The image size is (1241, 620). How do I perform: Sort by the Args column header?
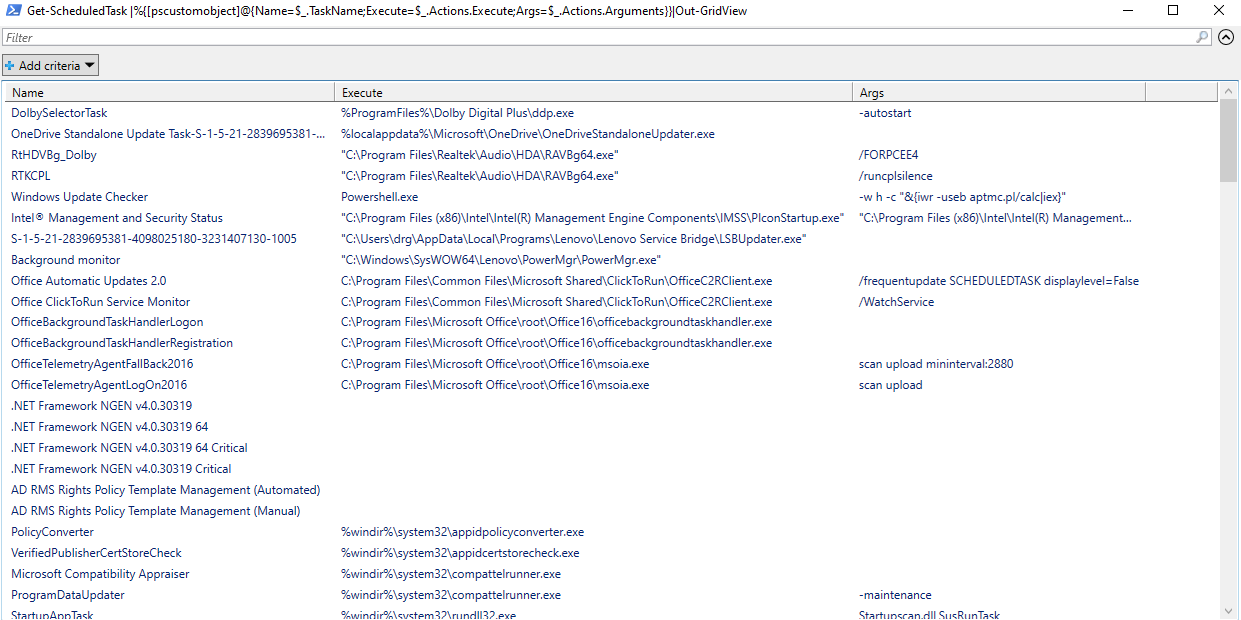1000,93
